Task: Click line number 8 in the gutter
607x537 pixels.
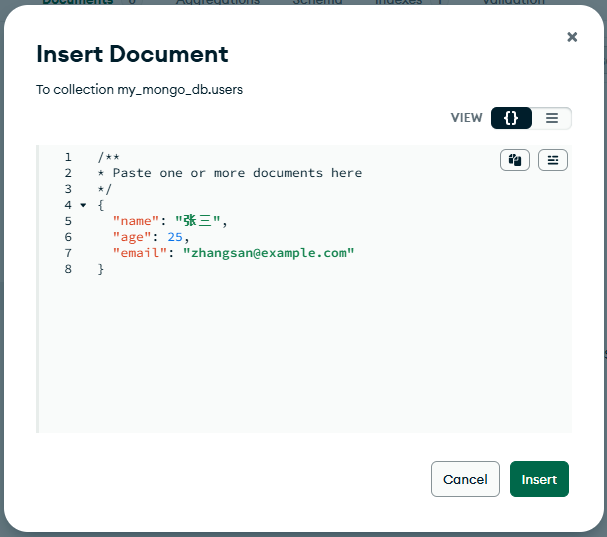Action: (x=68, y=269)
